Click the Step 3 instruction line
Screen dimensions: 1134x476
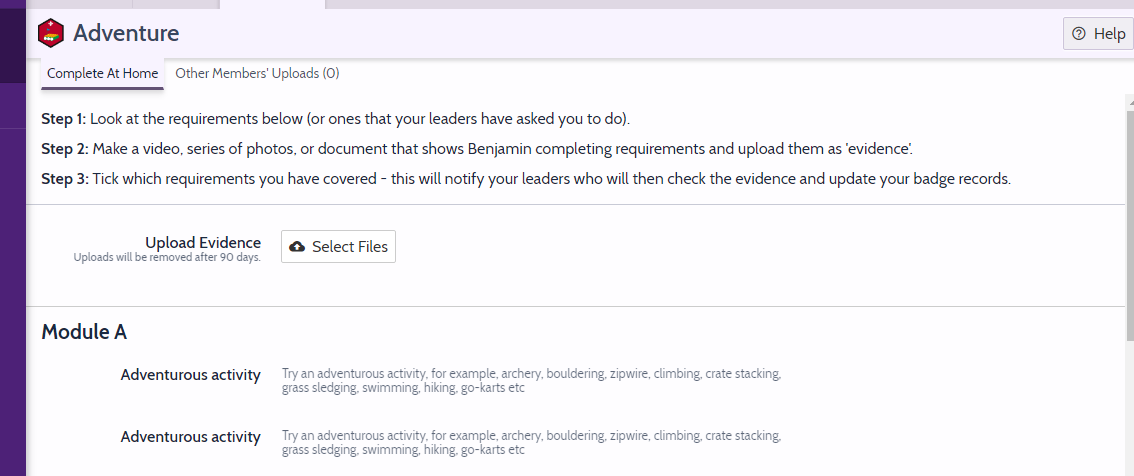(x=526, y=179)
